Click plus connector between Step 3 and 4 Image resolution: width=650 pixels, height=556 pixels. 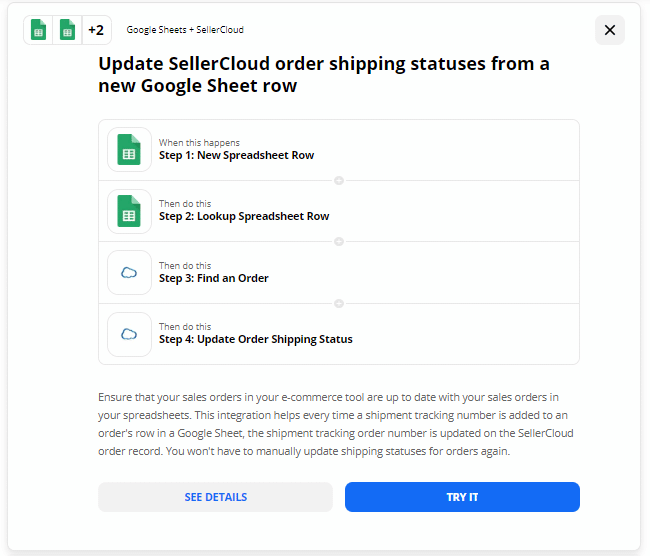coord(339,303)
